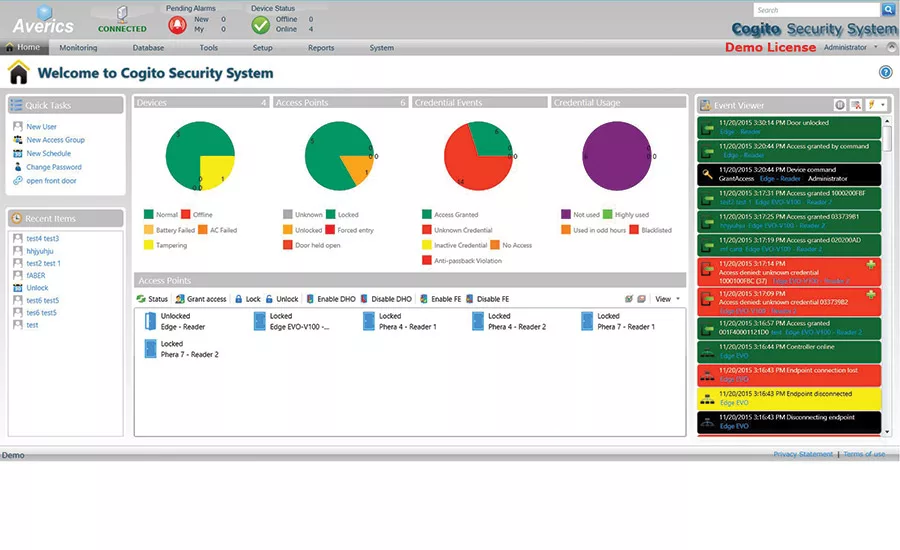This screenshot has width=900, height=550.
Task: Click Disable DHO toolbar button
Action: pos(386,299)
